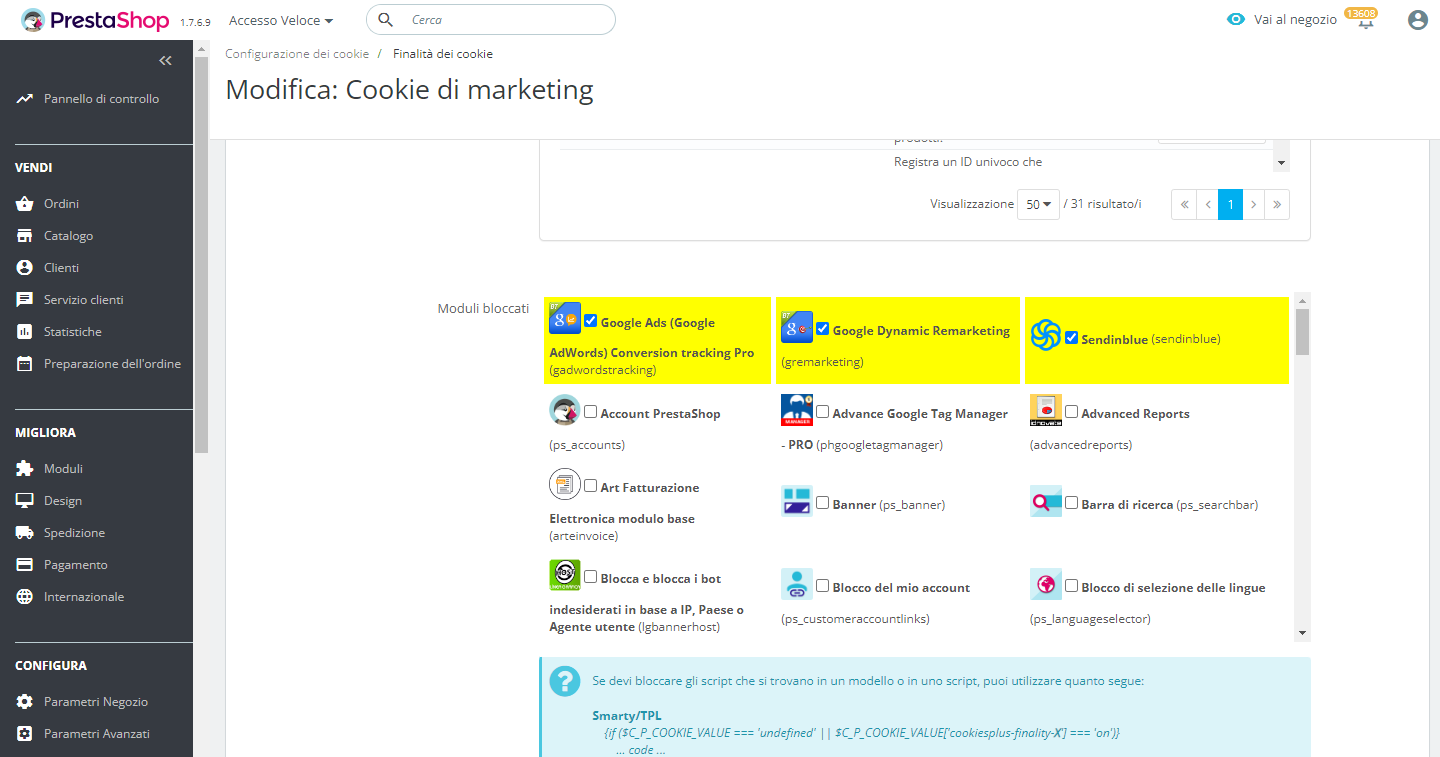Select page 1 in pagination
The height and width of the screenshot is (757, 1440).
pyautogui.click(x=1230, y=204)
